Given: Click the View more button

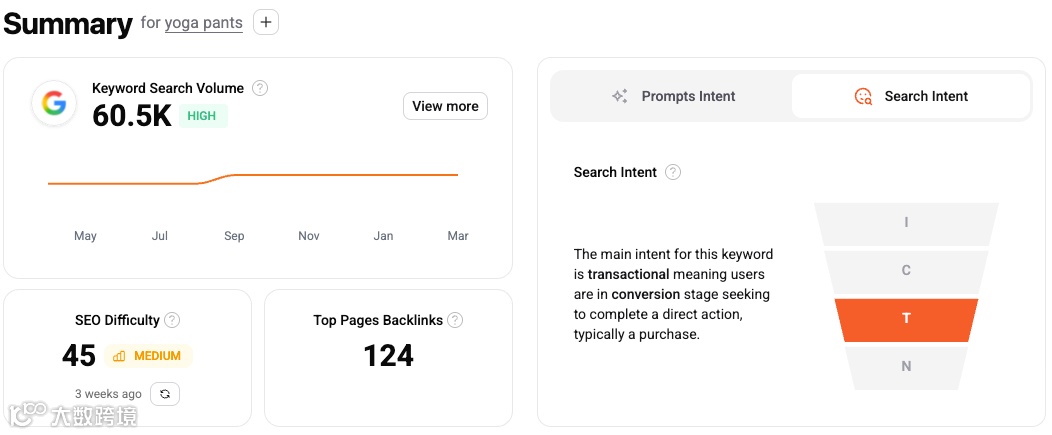Looking at the screenshot, I should pyautogui.click(x=445, y=106).
